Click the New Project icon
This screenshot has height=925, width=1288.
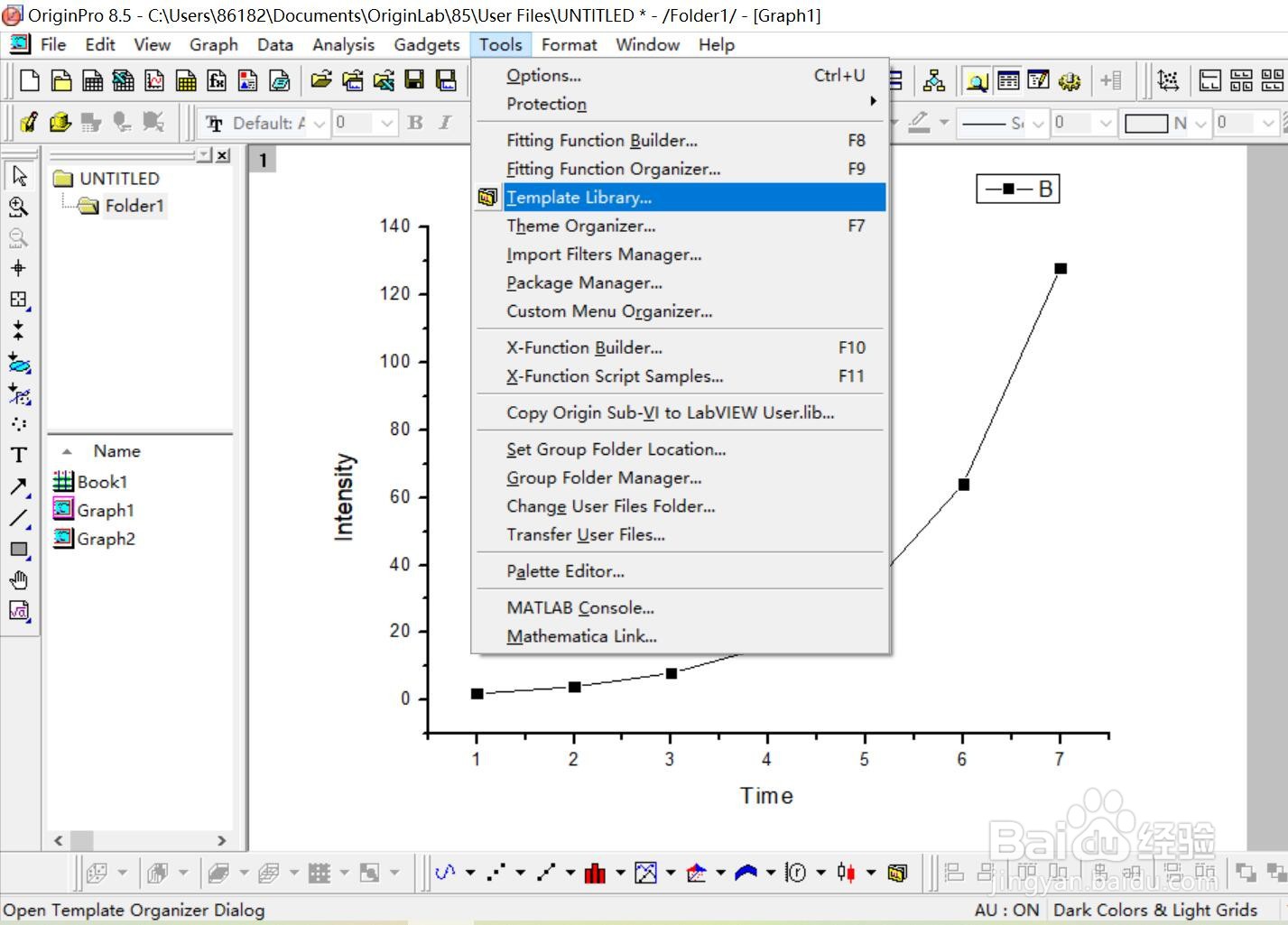[x=30, y=81]
